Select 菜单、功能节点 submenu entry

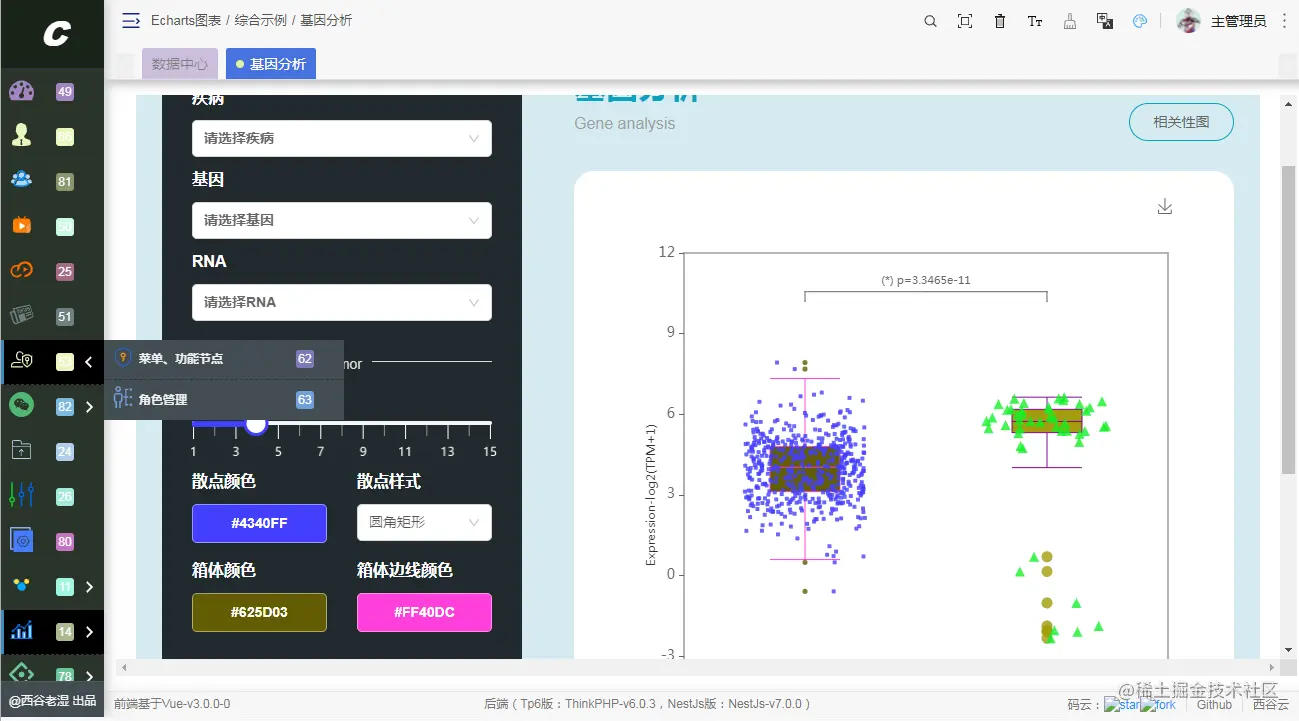(224, 358)
